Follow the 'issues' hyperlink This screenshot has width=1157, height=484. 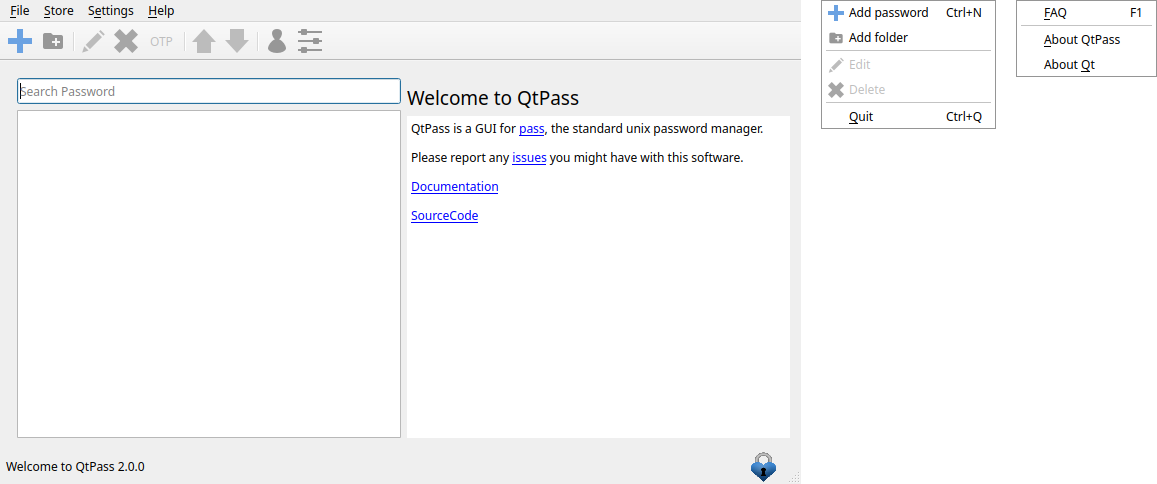pos(529,158)
